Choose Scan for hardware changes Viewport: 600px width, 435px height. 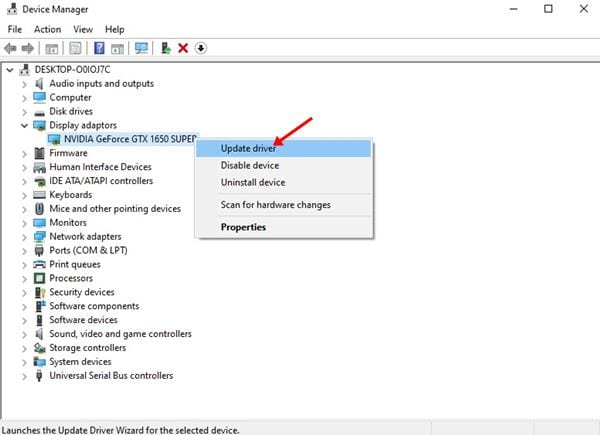[284, 205]
